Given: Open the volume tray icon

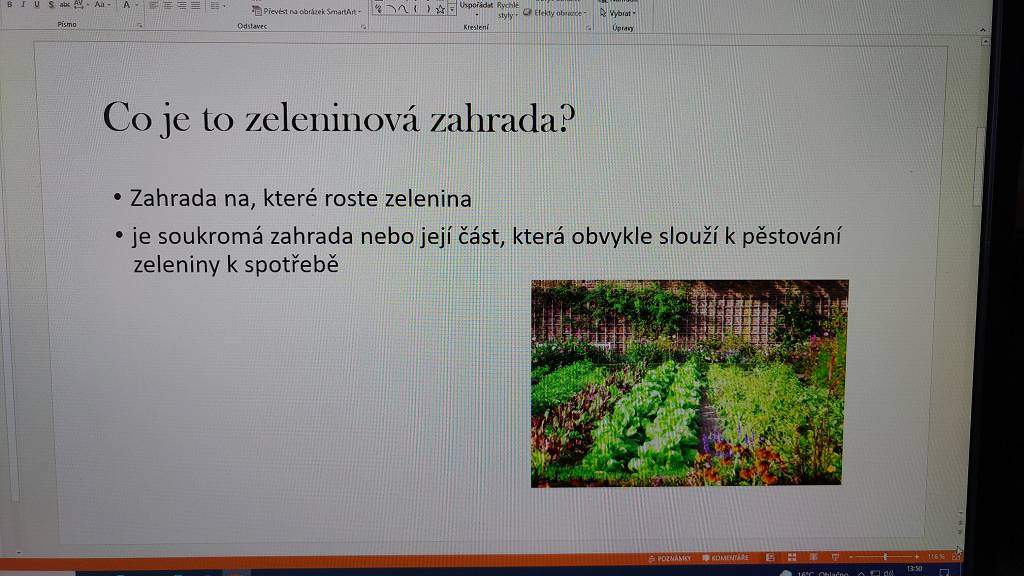Looking at the screenshot, I should pos(889,573).
